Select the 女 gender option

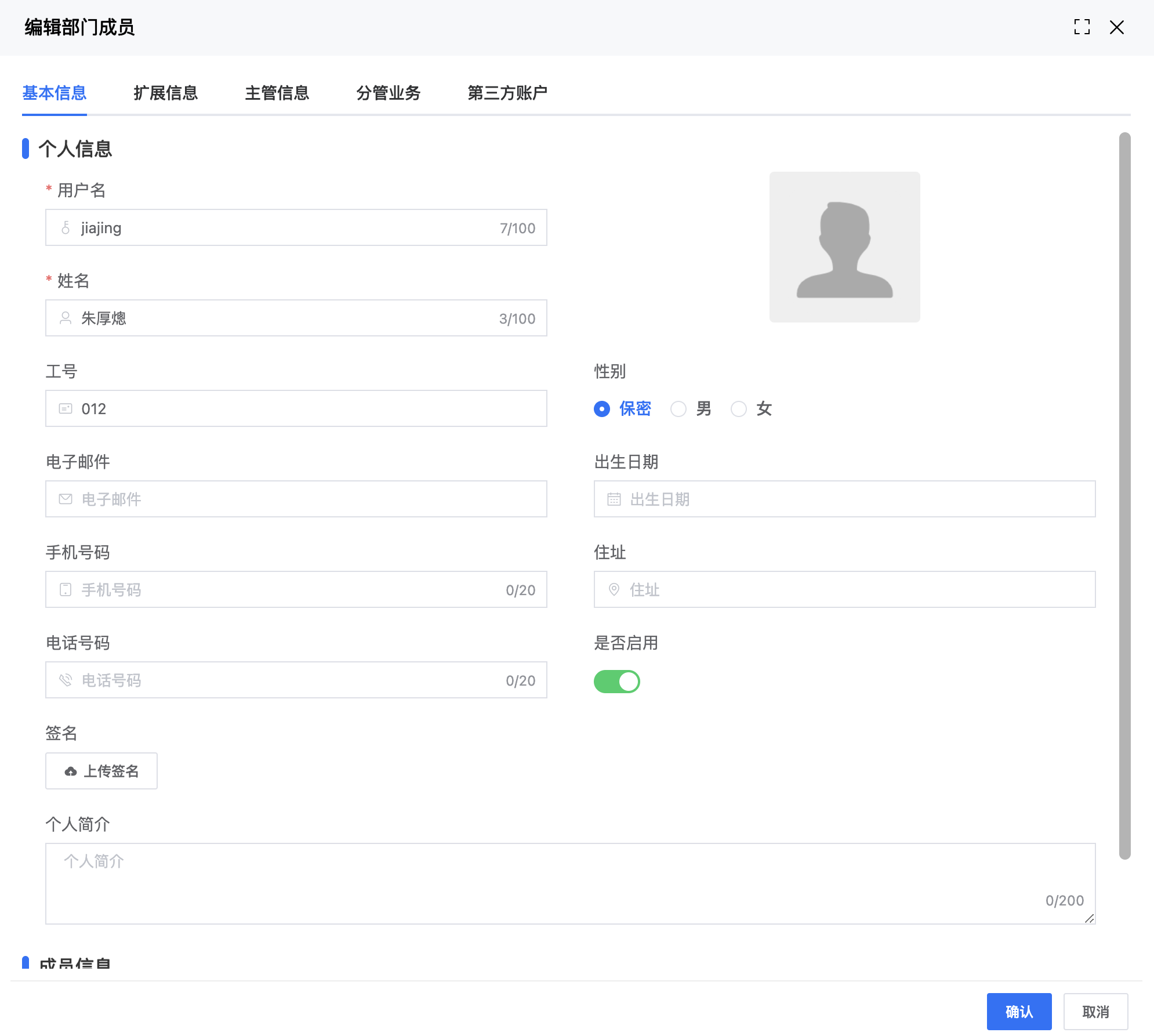[x=751, y=409]
